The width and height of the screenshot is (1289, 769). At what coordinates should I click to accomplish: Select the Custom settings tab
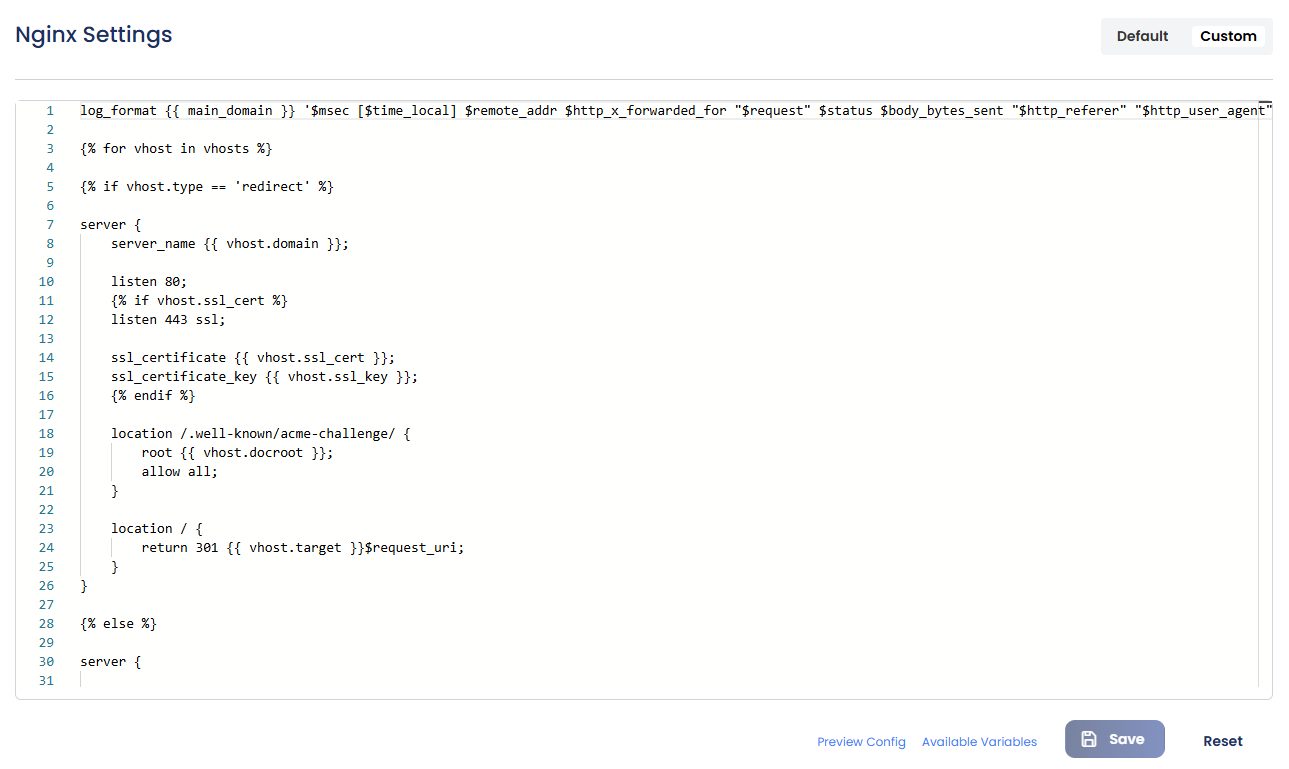[x=1228, y=36]
